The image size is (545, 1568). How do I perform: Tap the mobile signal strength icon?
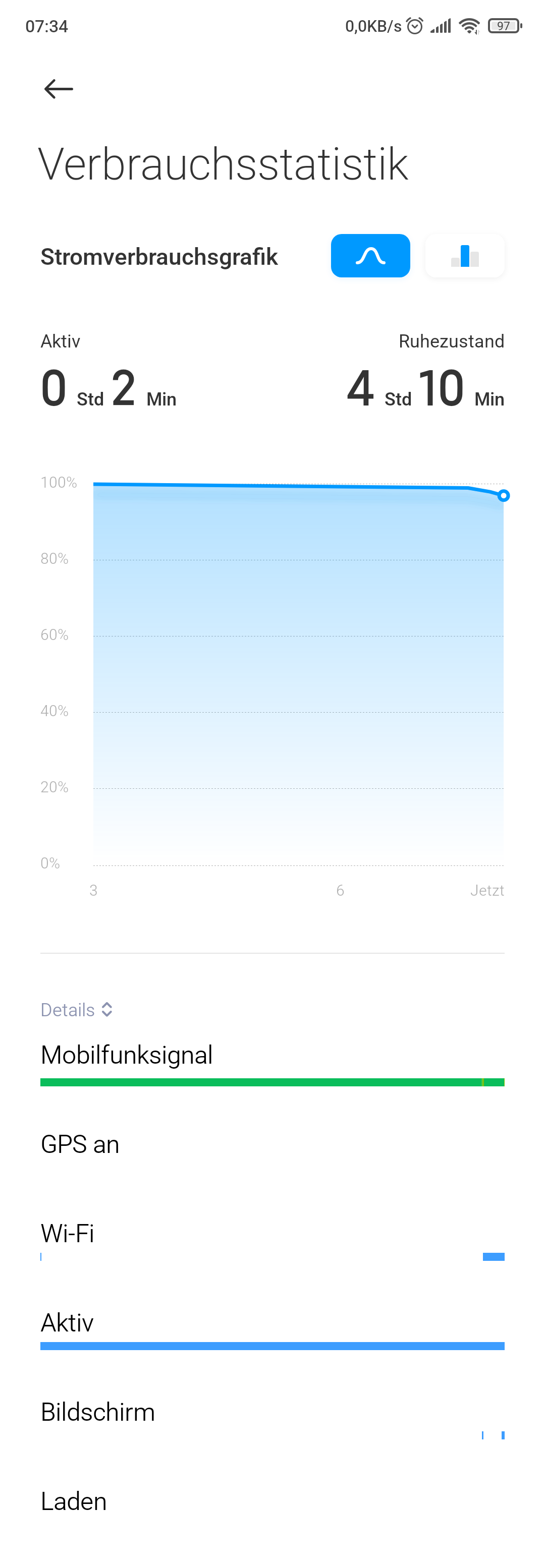[x=441, y=26]
